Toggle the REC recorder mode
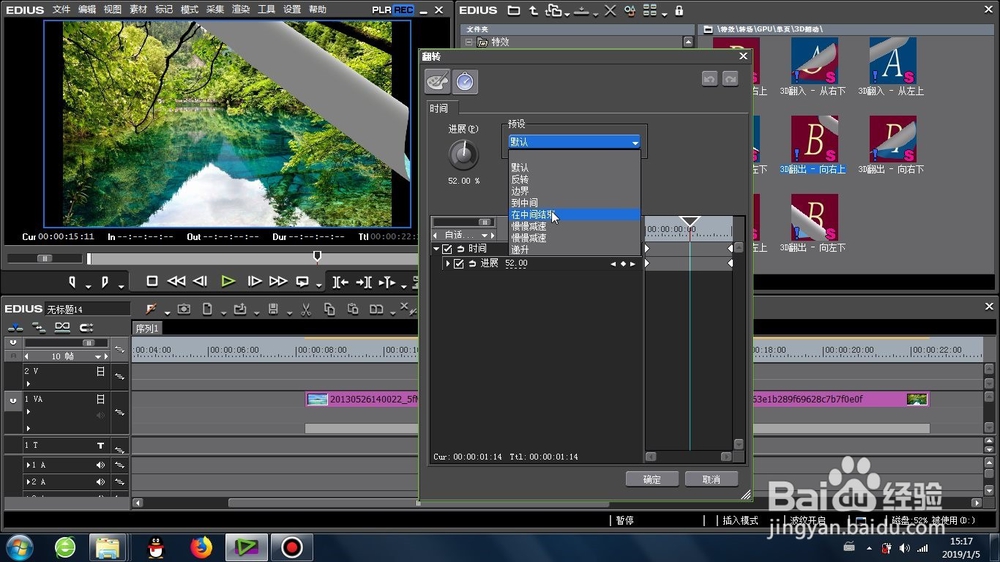 pos(403,10)
